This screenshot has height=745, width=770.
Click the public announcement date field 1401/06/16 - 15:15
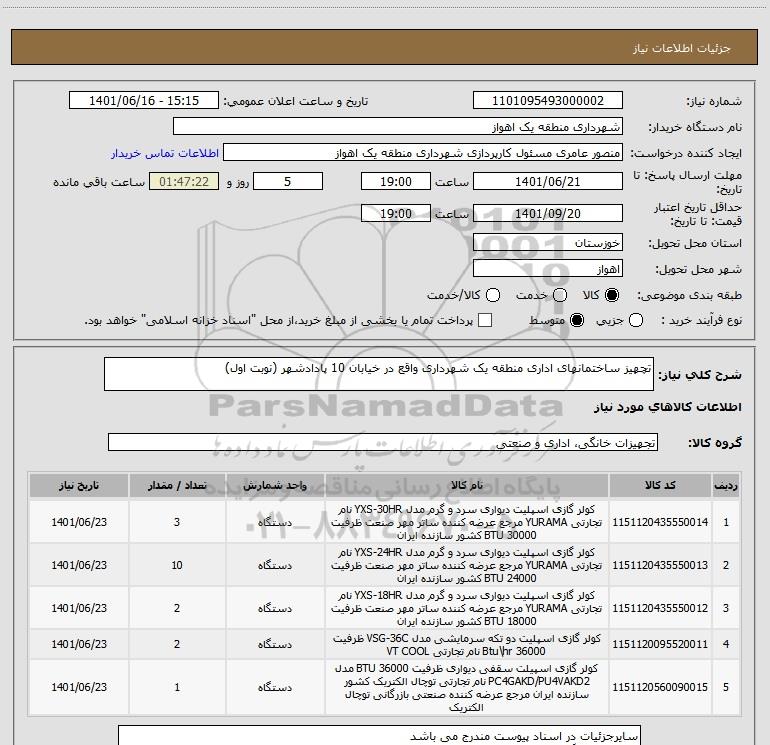144,101
